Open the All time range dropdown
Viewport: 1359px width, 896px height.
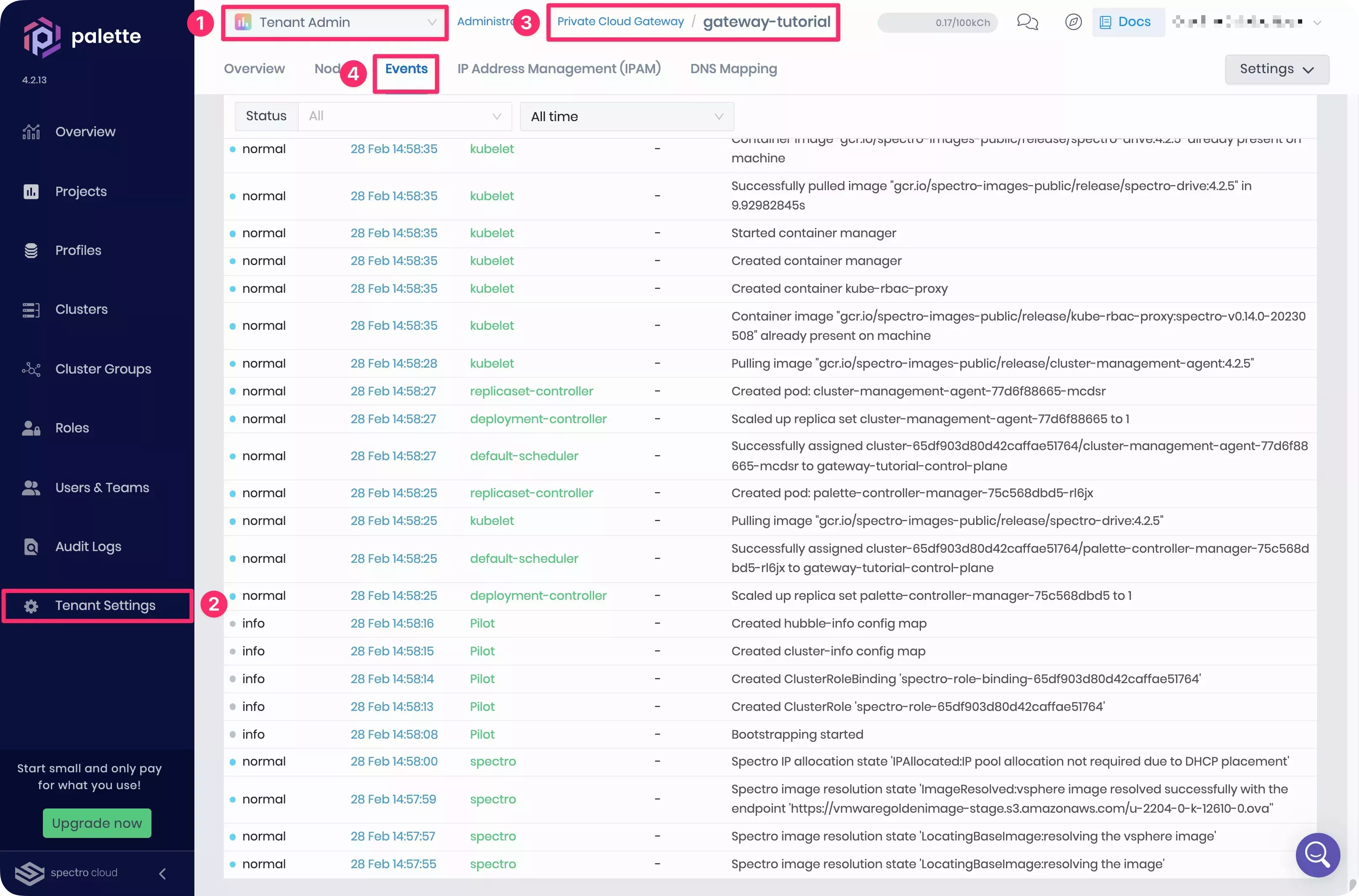coord(626,117)
